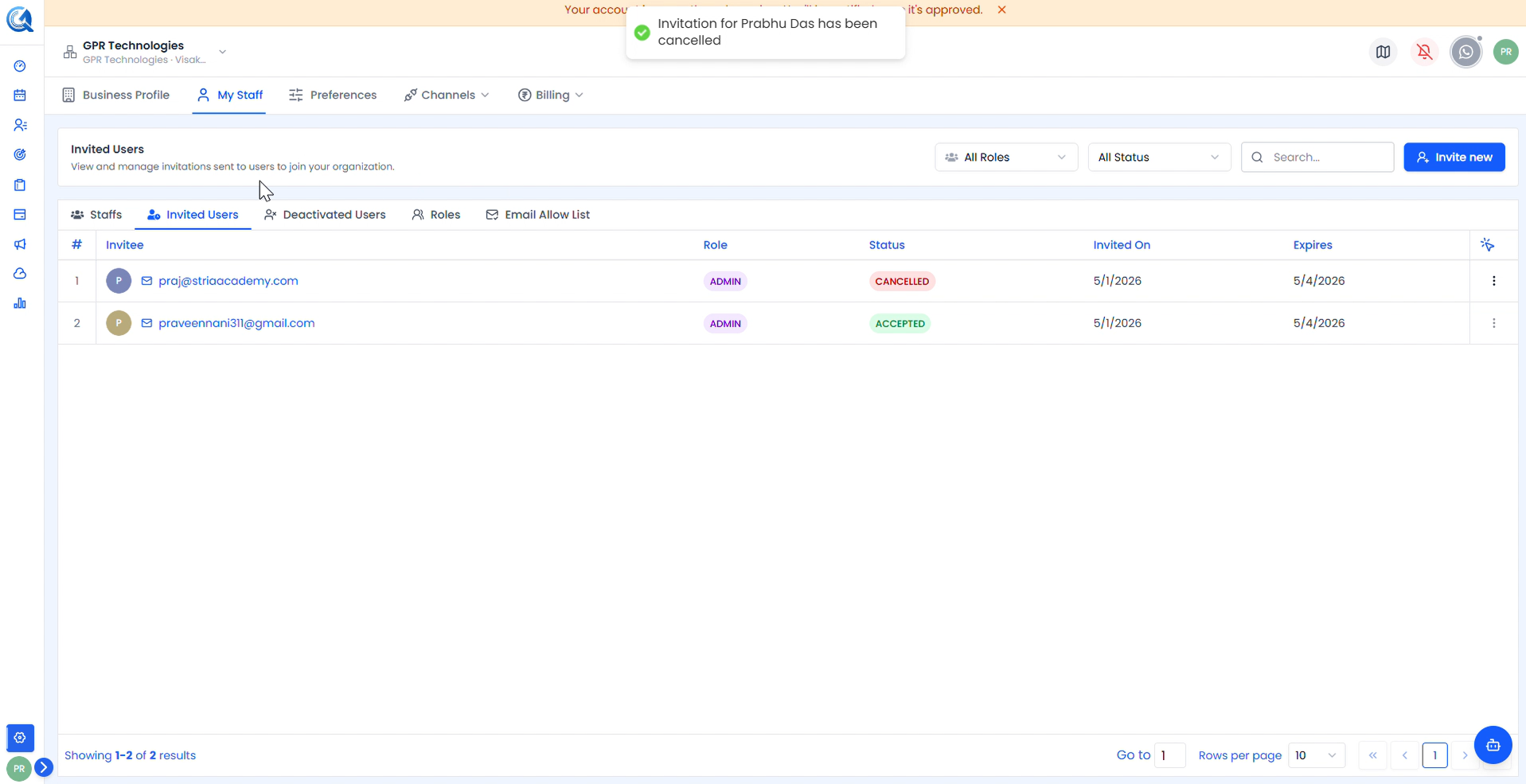Viewport: 1526px width, 784px height.
Task: Select the Invited Users sub-tab
Action: coord(193,215)
